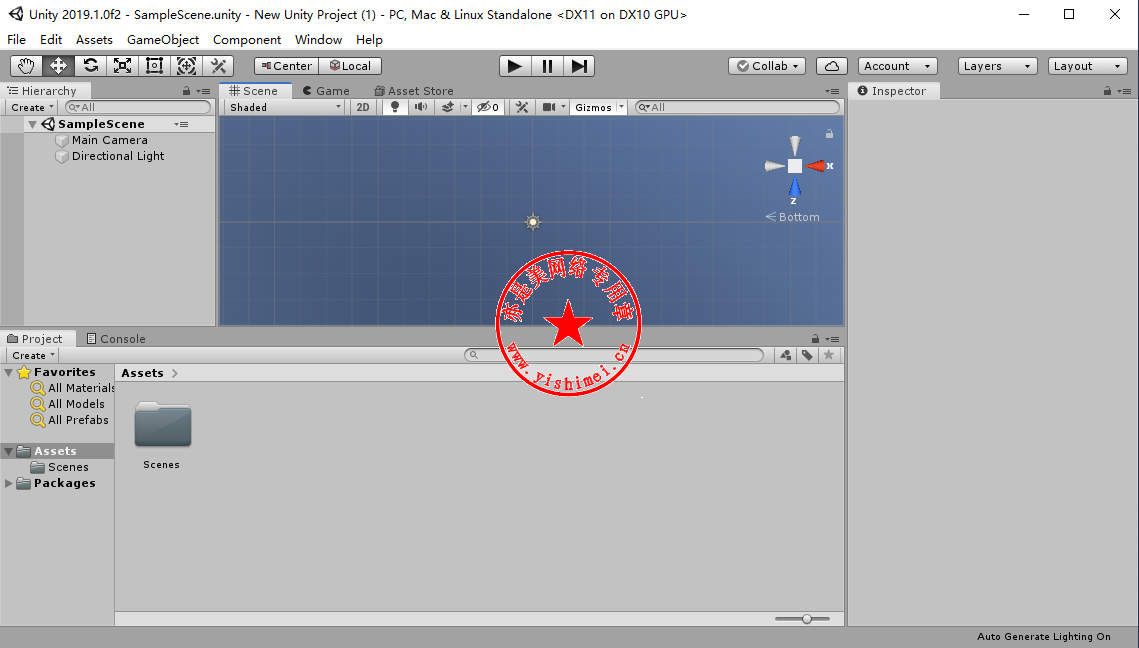
Task: Select the Transform tool
Action: pyautogui.click(x=186, y=66)
